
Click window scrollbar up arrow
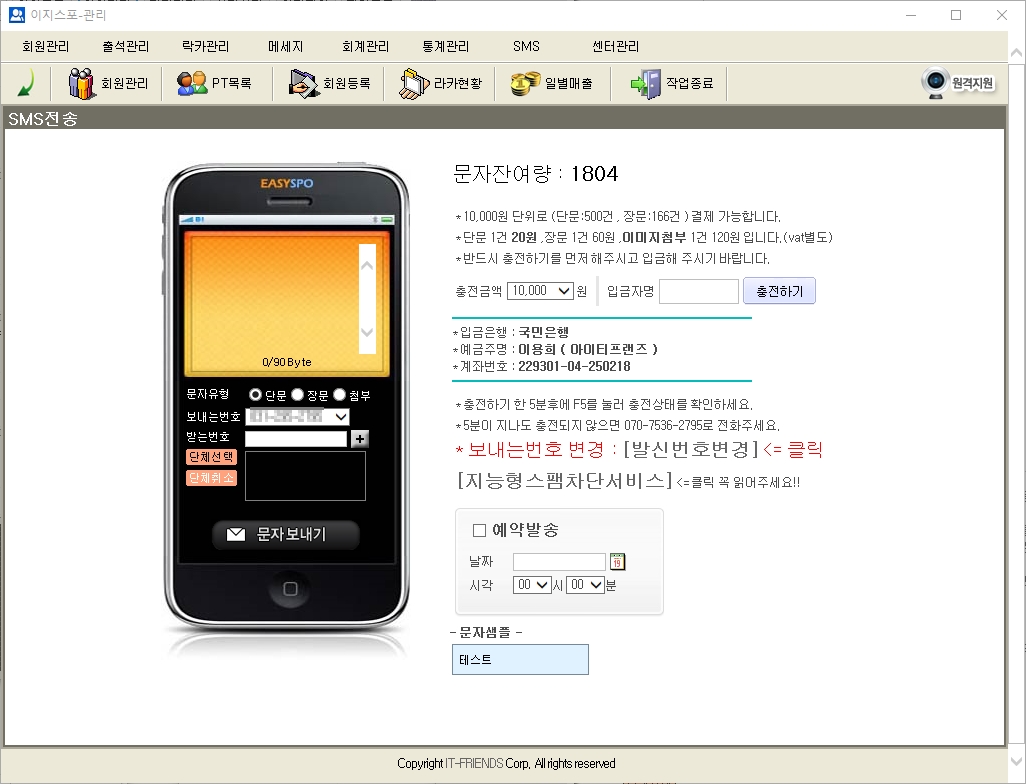(x=1016, y=52)
